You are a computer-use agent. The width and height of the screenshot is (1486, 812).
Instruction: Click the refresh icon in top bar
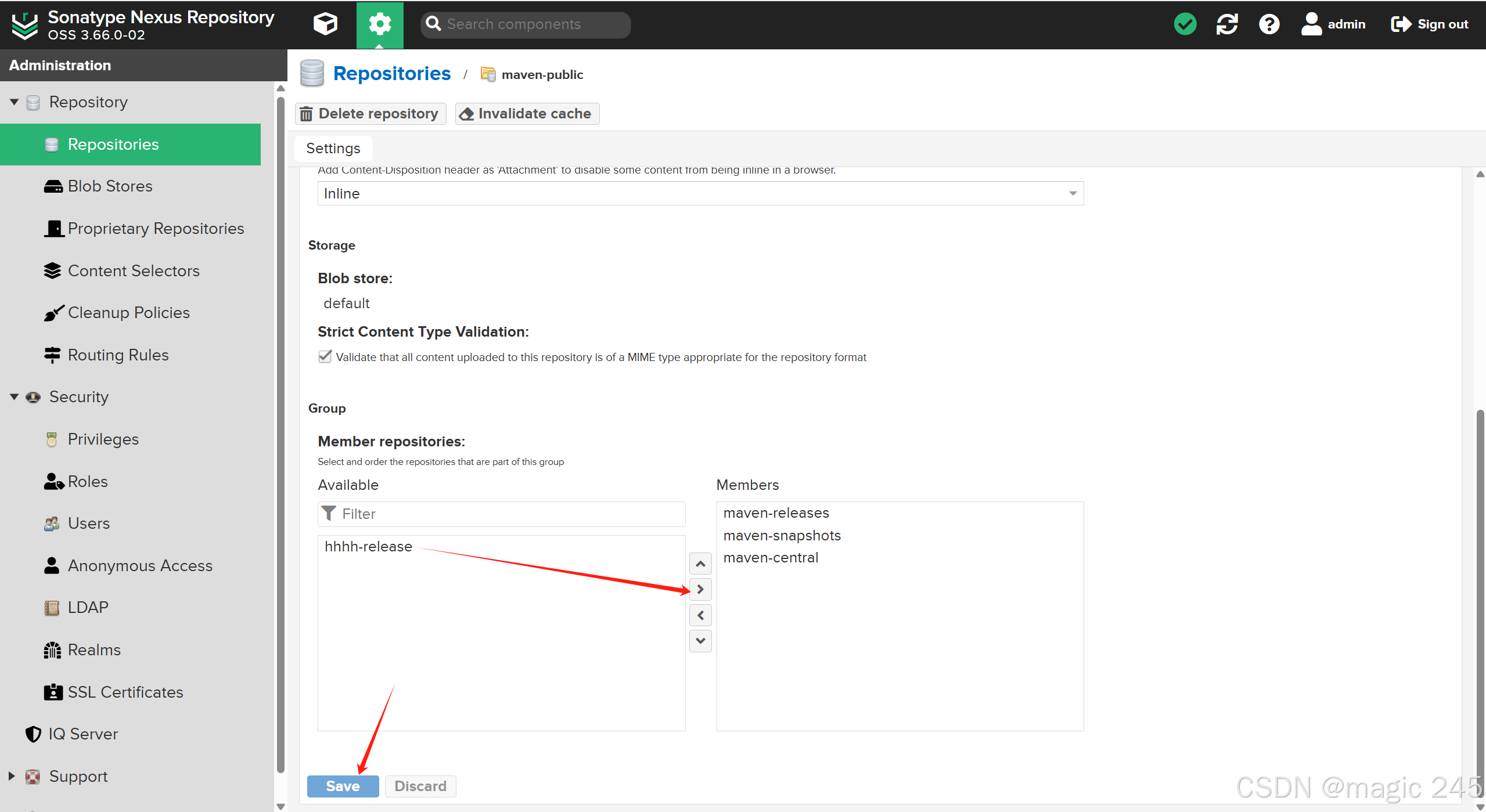pos(1227,24)
